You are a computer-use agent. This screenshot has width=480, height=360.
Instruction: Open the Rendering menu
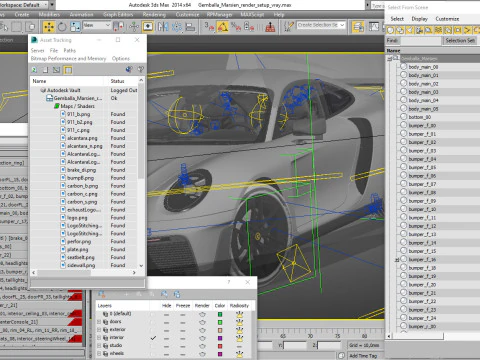[x=154, y=15]
